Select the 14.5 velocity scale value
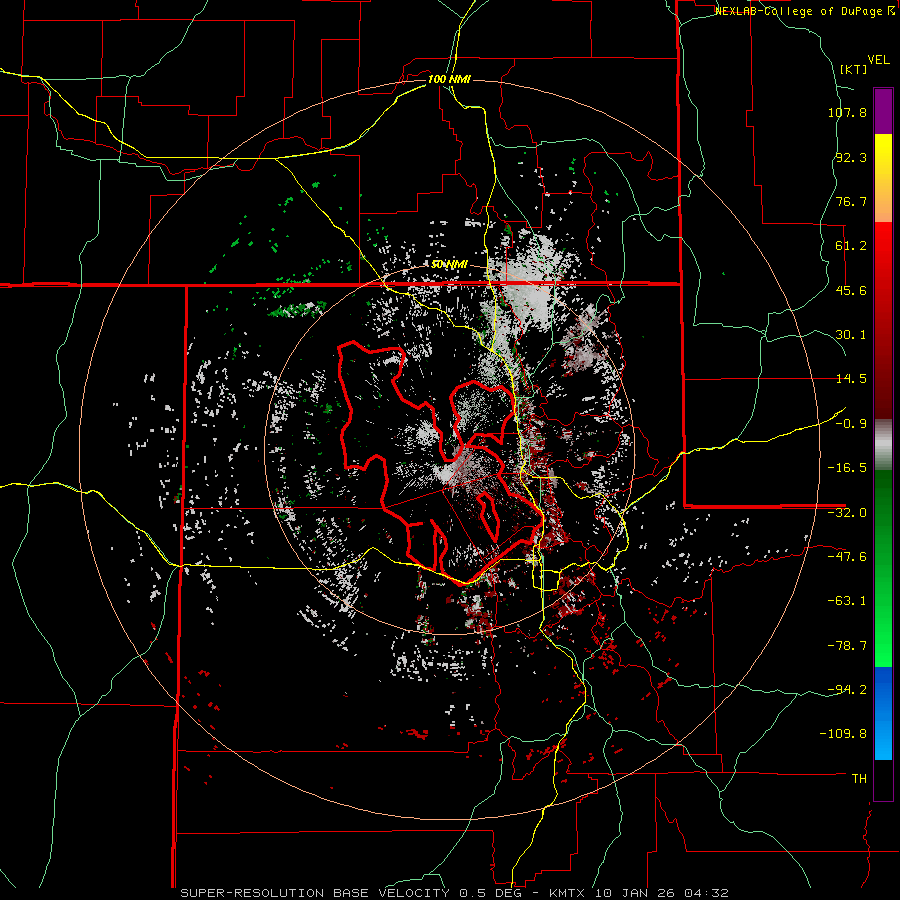 pyautogui.click(x=851, y=379)
